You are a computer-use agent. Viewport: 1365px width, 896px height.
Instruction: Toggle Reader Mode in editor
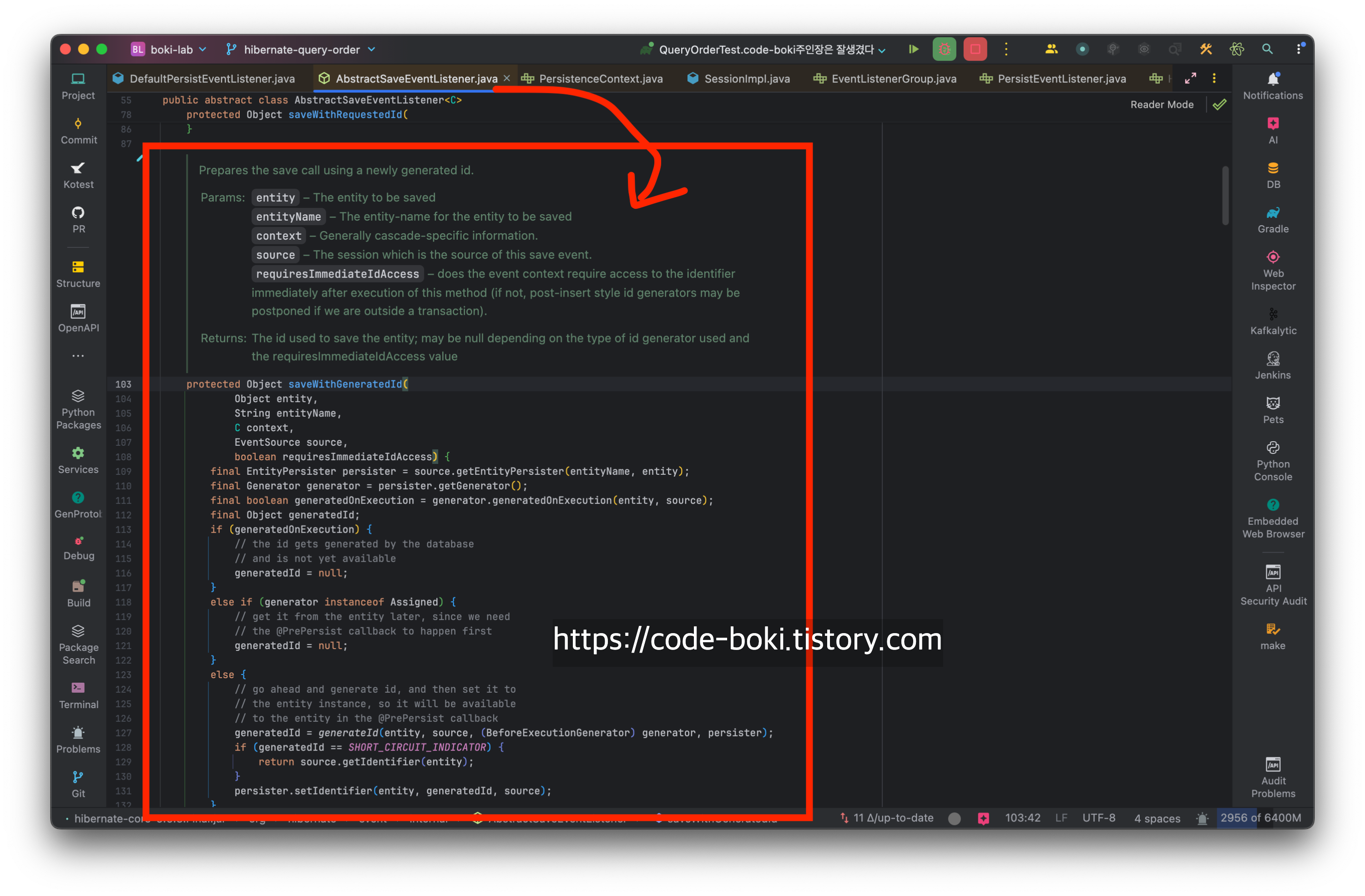point(1162,104)
